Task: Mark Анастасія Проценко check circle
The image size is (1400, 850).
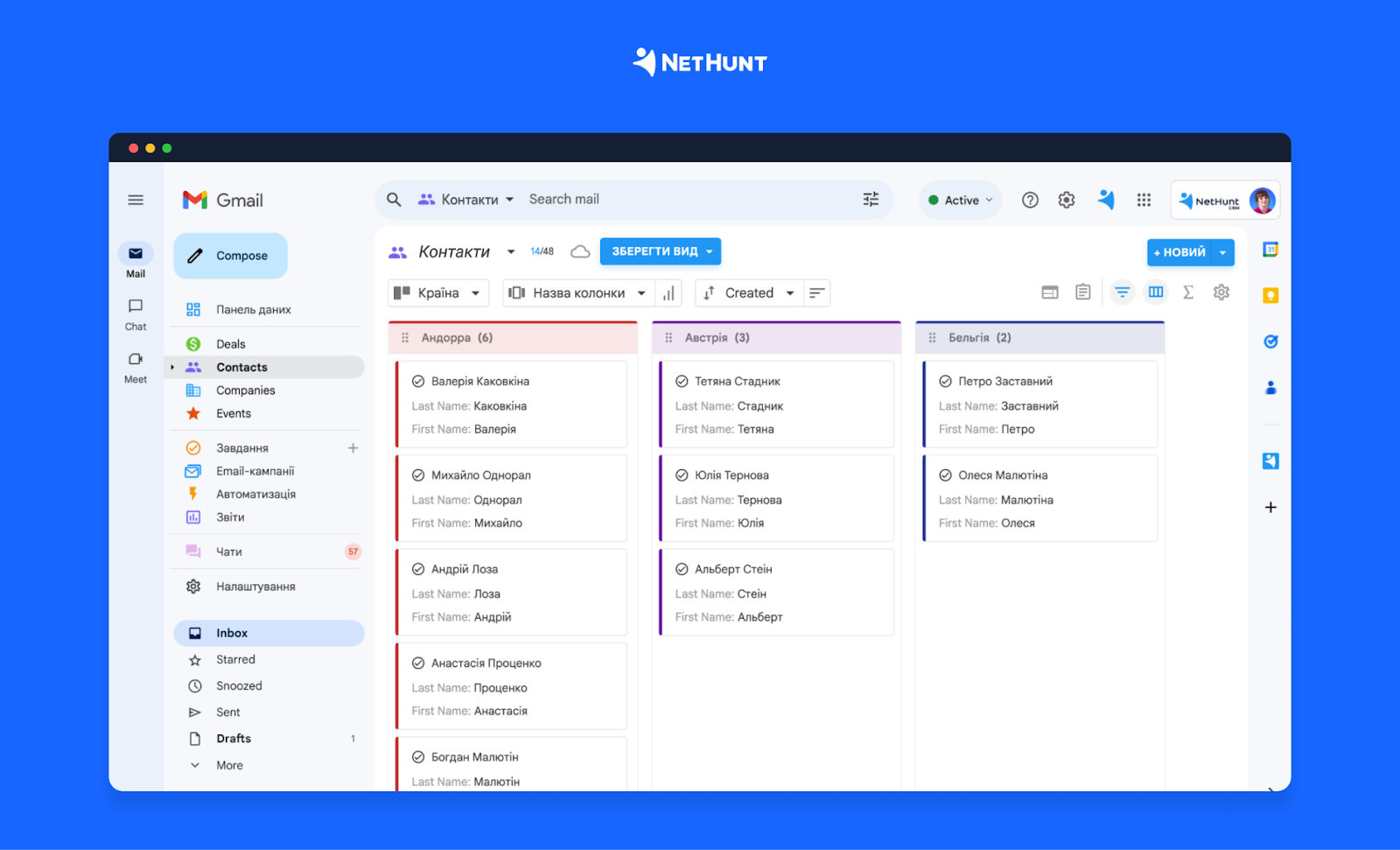Action: (418, 664)
